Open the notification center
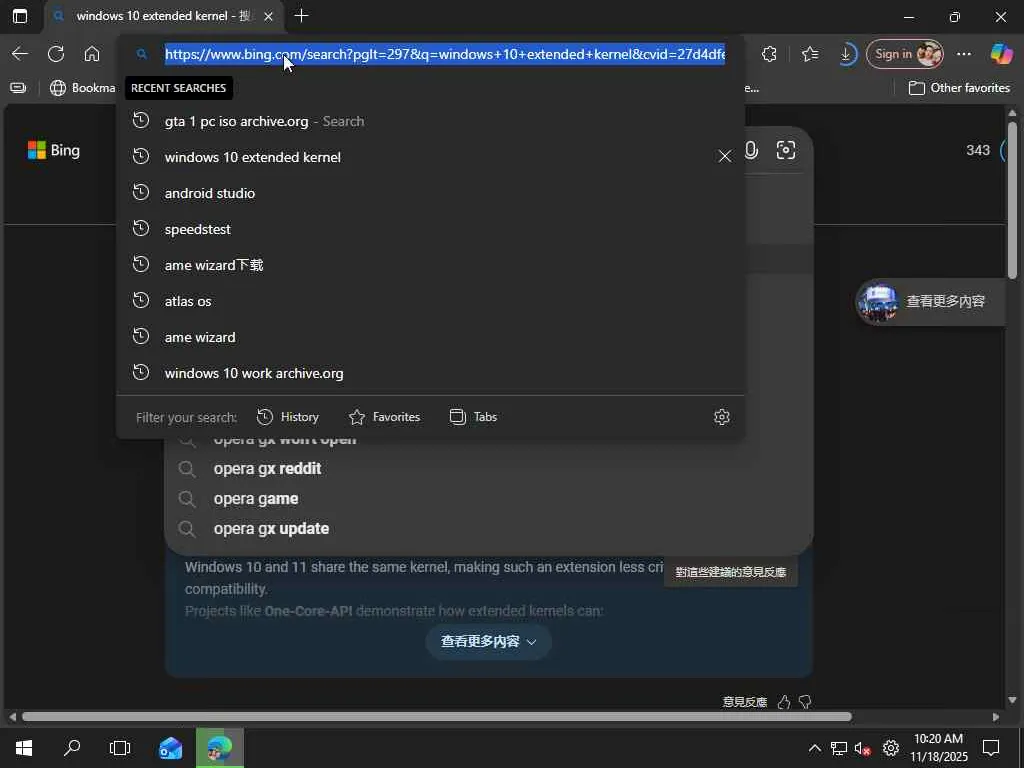1024x768 pixels. pyautogui.click(x=991, y=748)
